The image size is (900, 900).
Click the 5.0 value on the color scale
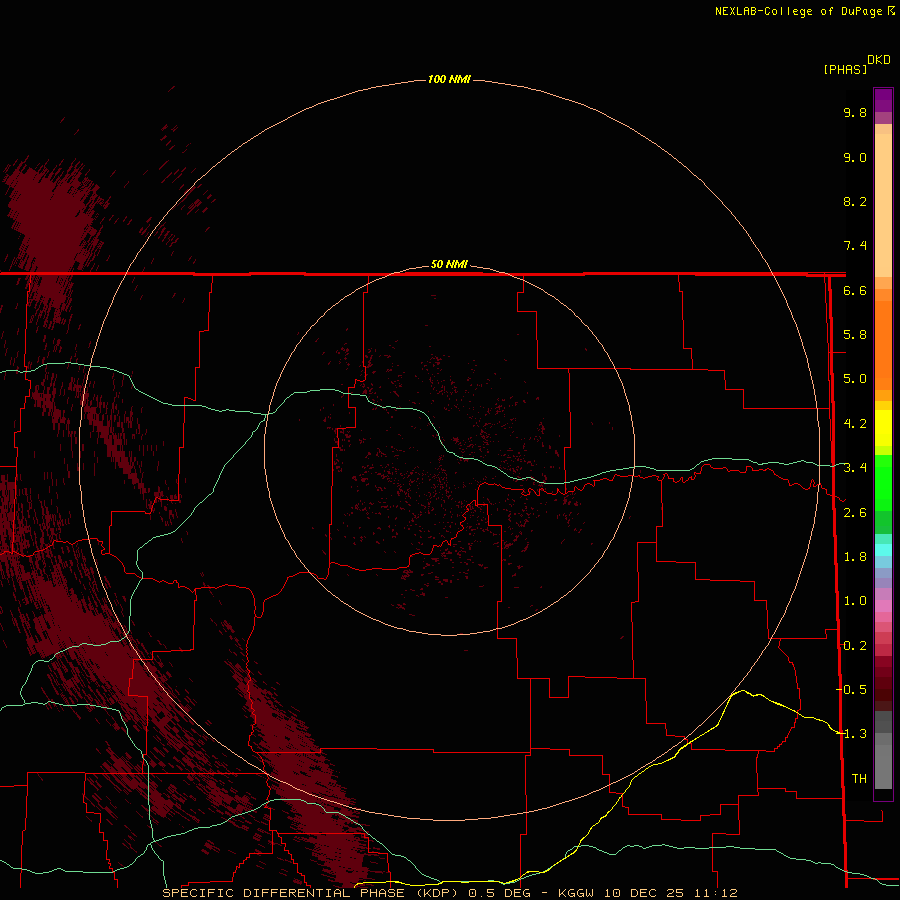click(855, 379)
